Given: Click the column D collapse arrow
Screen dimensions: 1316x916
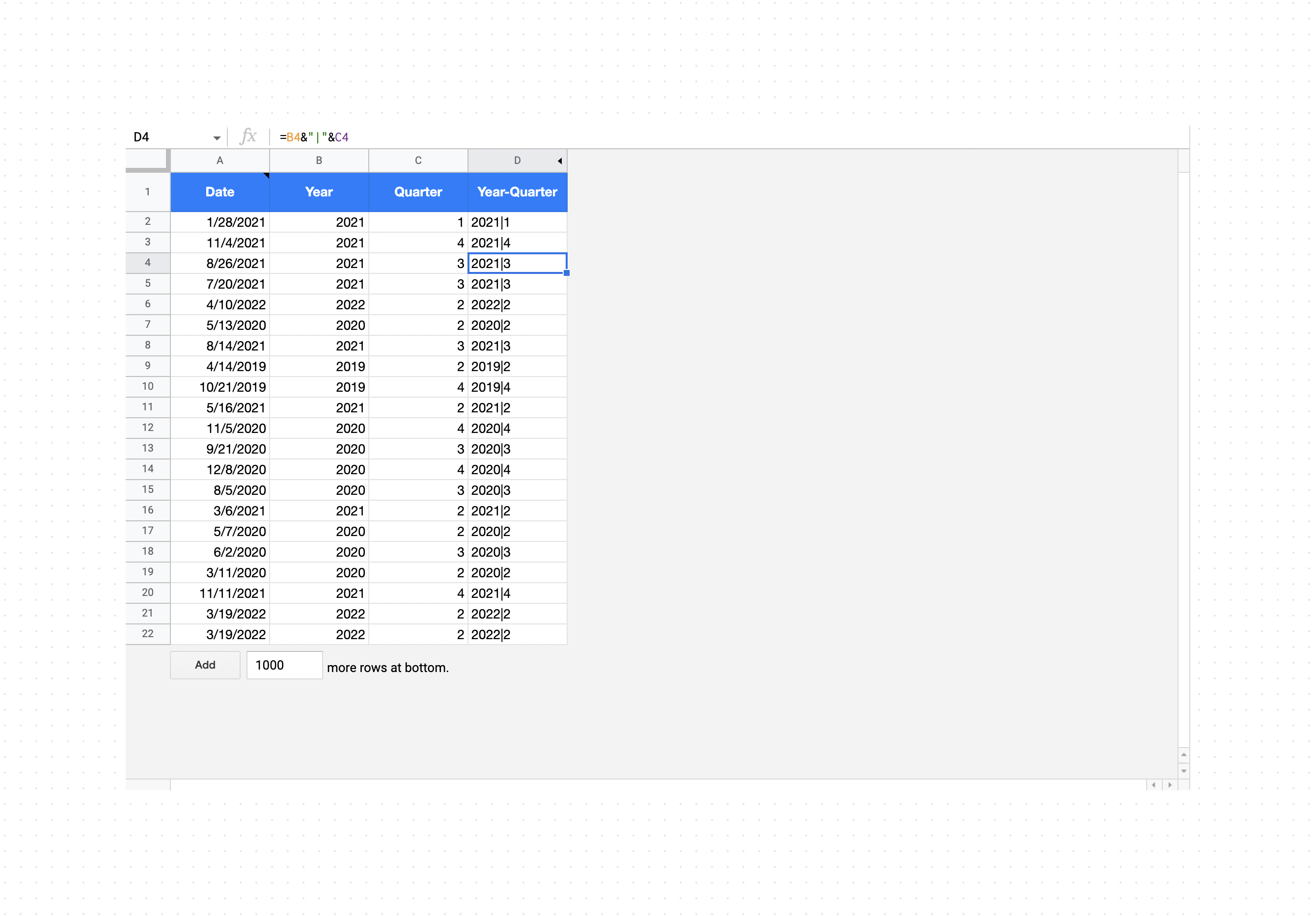Looking at the screenshot, I should click(559, 161).
